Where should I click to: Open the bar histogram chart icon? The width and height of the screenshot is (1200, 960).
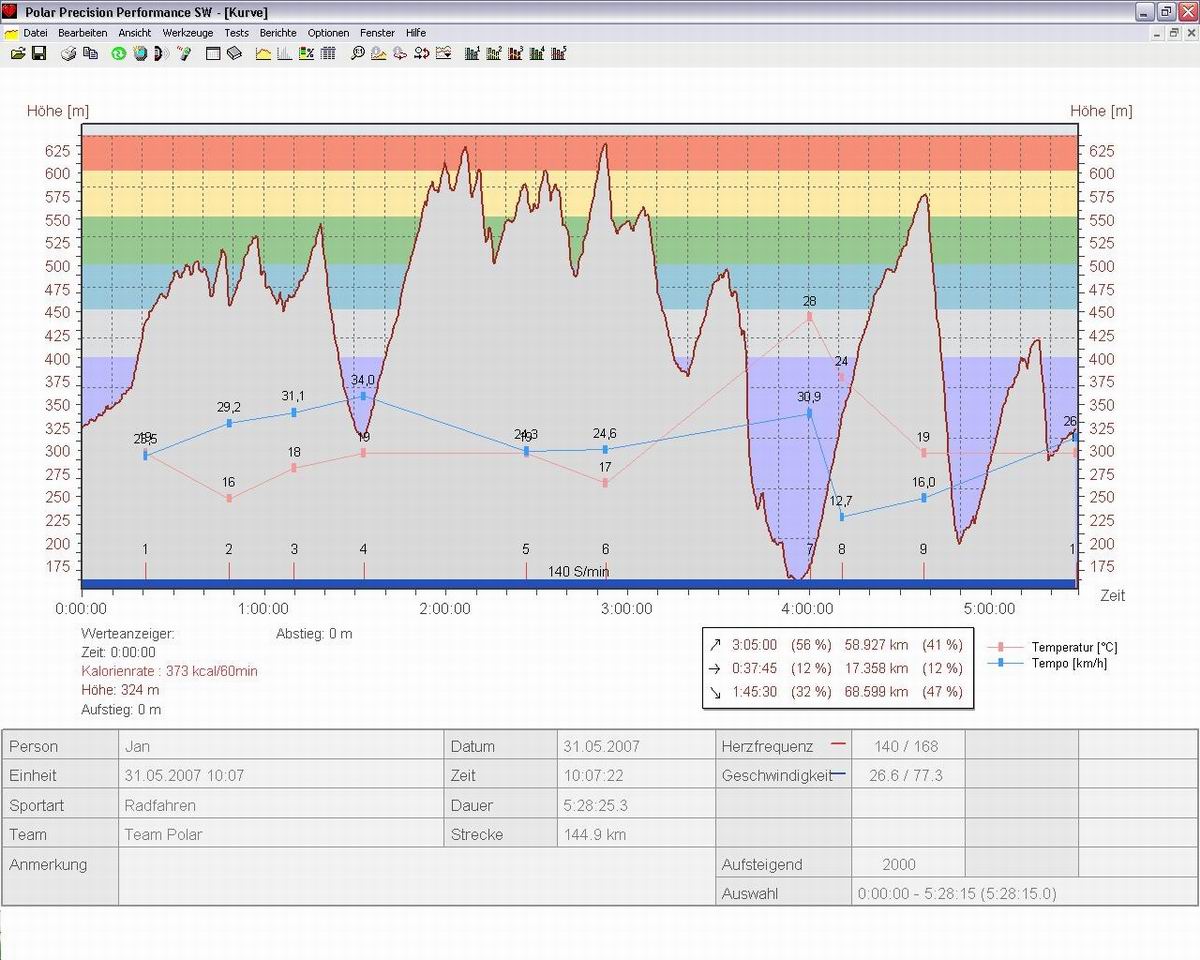pos(285,53)
